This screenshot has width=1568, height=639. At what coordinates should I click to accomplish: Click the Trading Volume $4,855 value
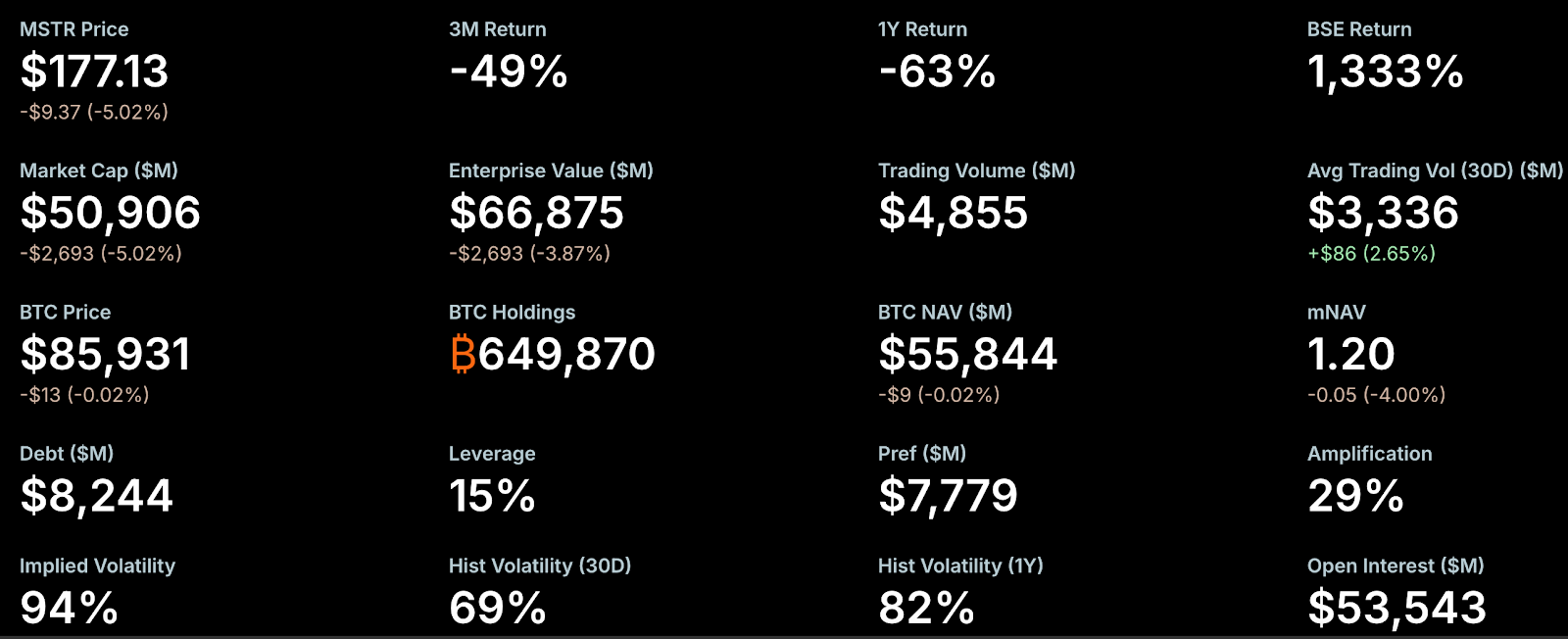tap(953, 213)
